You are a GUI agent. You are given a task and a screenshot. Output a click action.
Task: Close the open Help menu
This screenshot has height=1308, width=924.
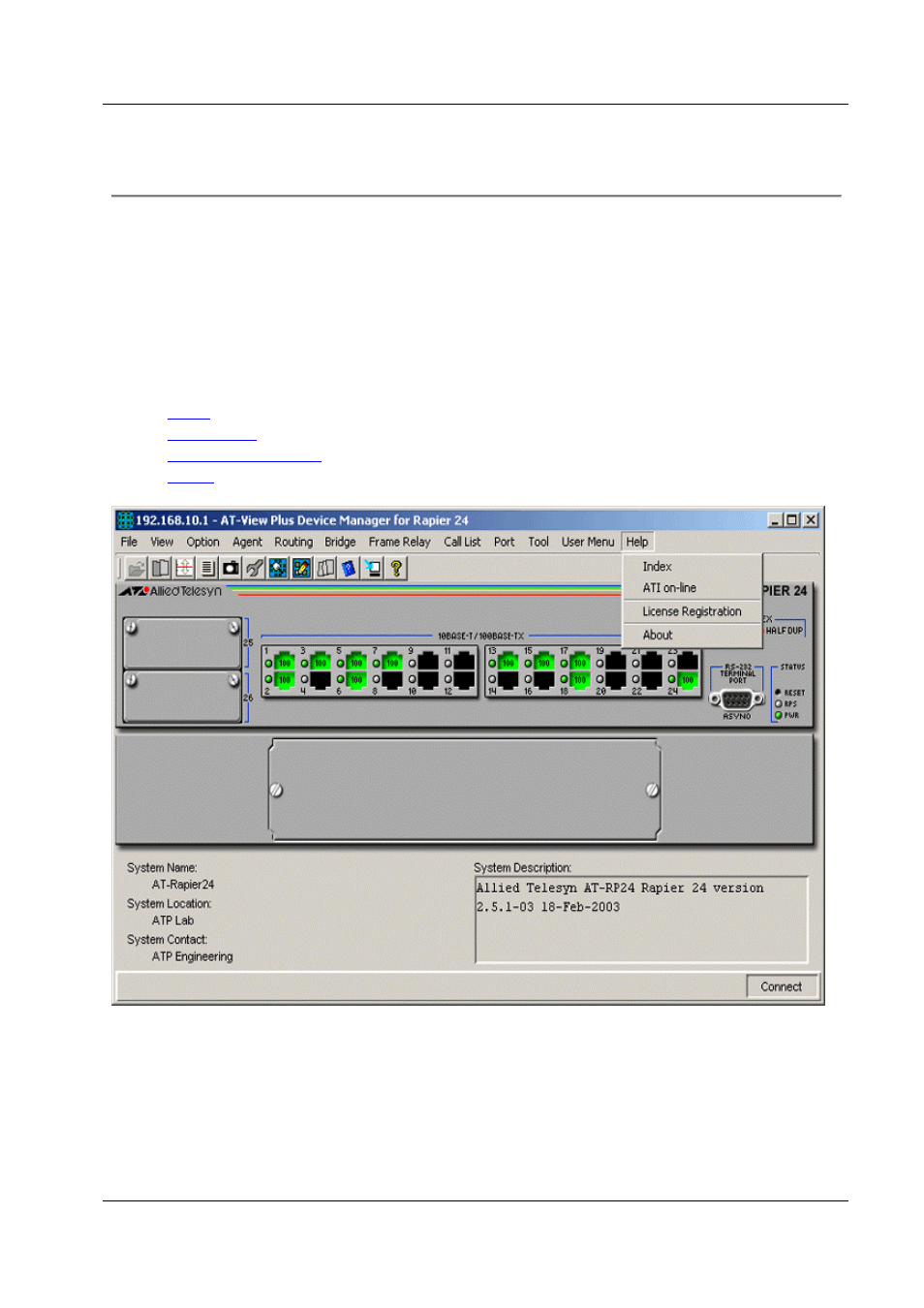click(x=636, y=542)
